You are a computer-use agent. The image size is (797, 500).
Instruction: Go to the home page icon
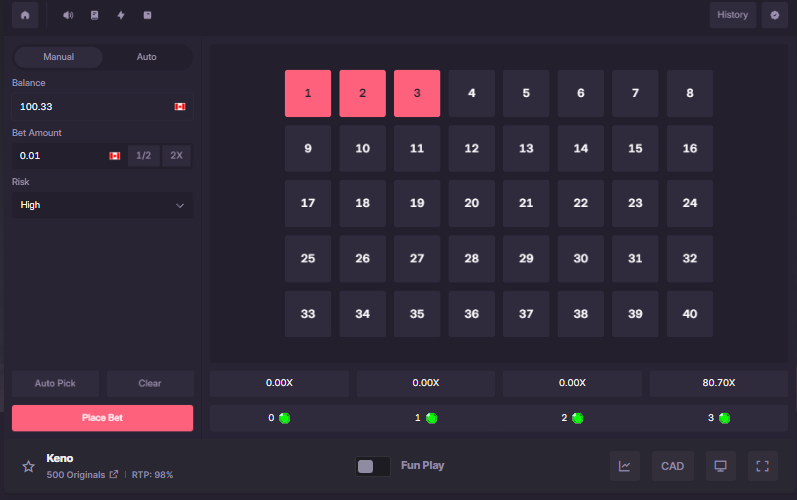(25, 15)
